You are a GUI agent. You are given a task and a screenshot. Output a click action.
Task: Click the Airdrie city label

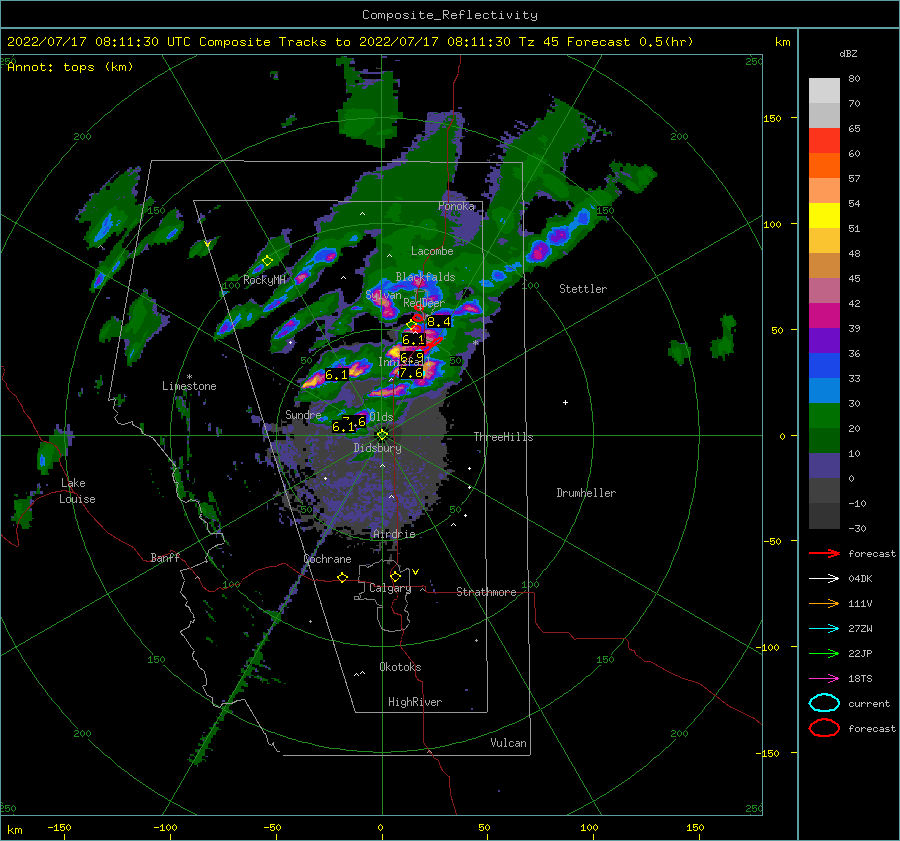point(394,534)
